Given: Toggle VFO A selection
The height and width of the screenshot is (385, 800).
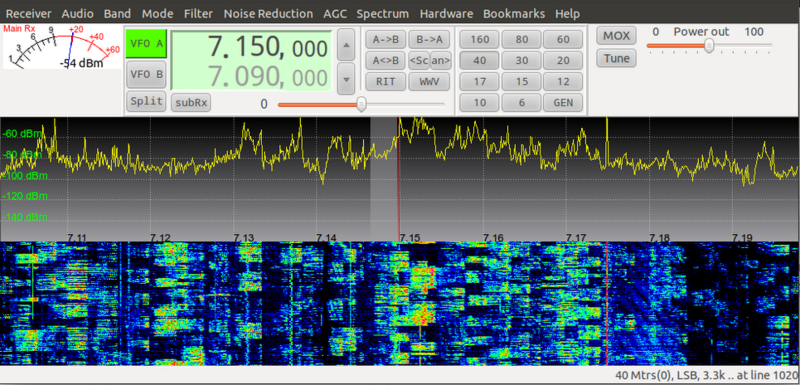Looking at the screenshot, I should tap(146, 44).
